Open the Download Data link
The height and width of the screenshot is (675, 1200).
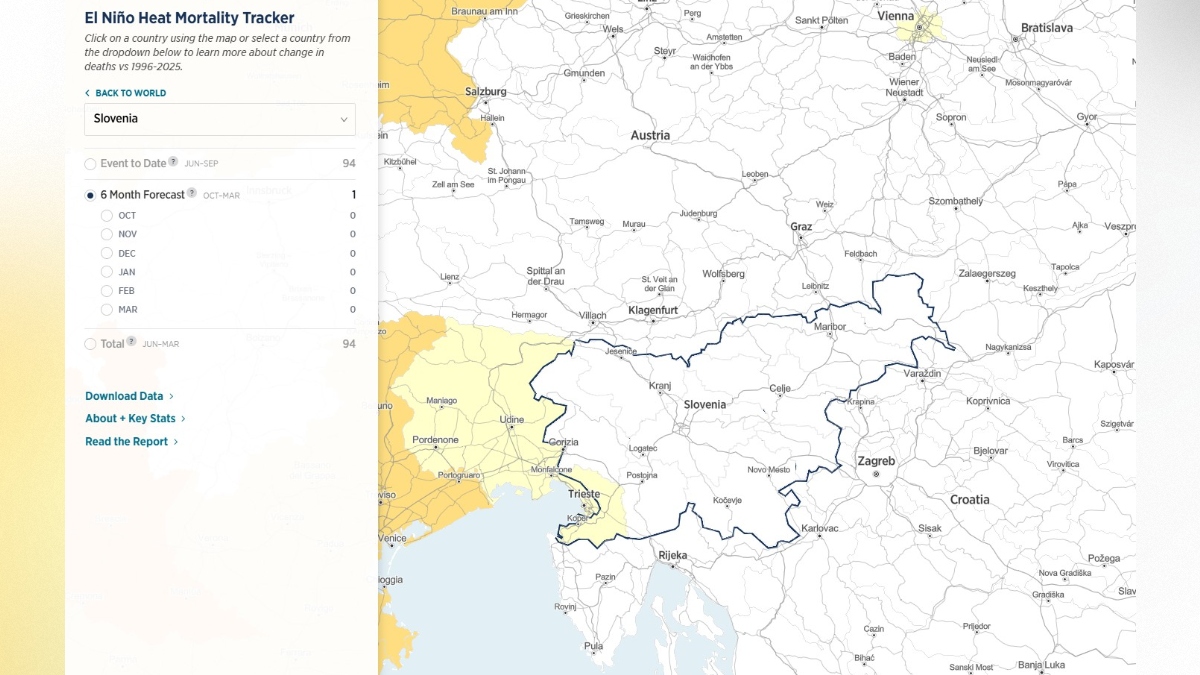[x=129, y=396]
